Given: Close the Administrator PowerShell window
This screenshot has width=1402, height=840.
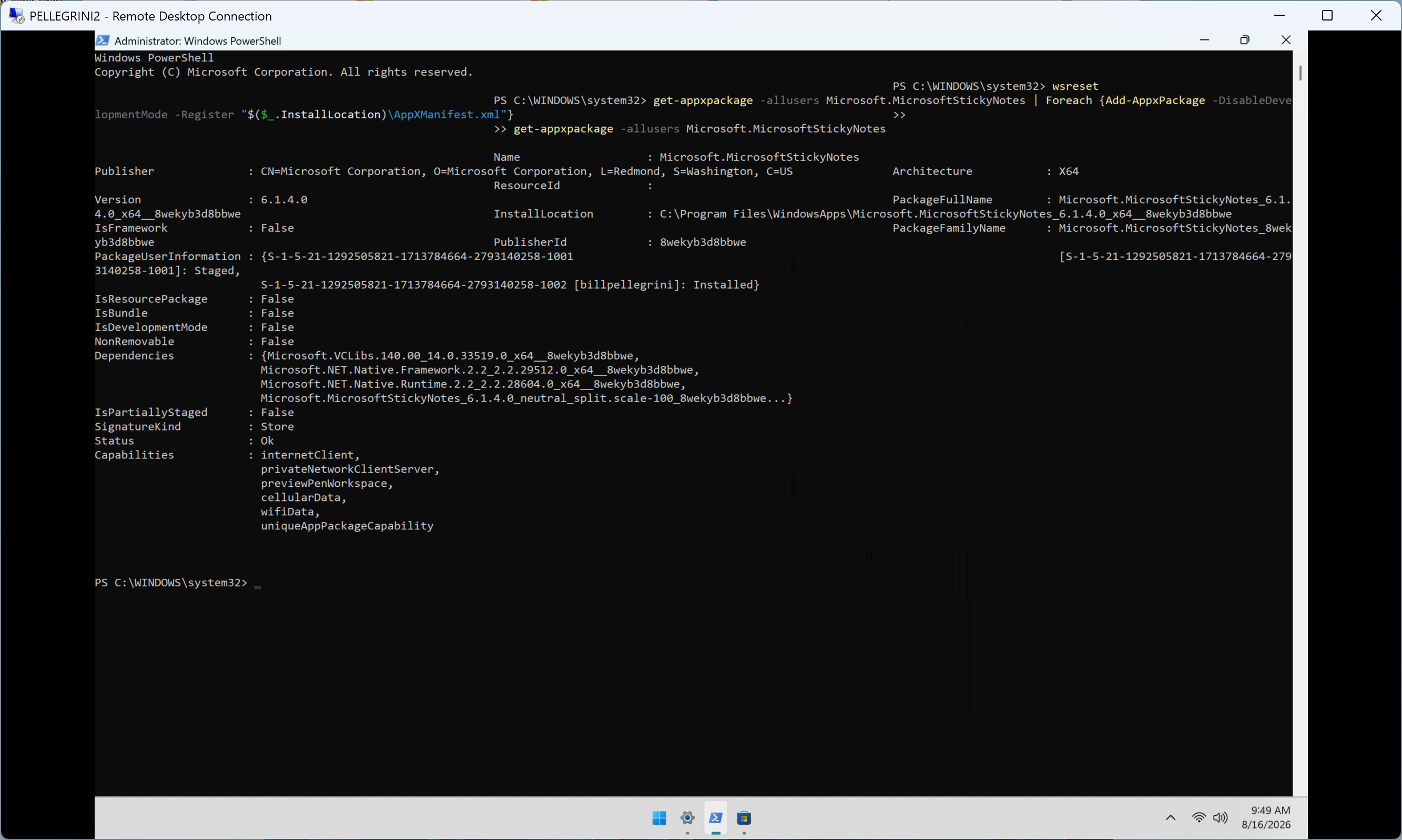Looking at the screenshot, I should [1286, 40].
